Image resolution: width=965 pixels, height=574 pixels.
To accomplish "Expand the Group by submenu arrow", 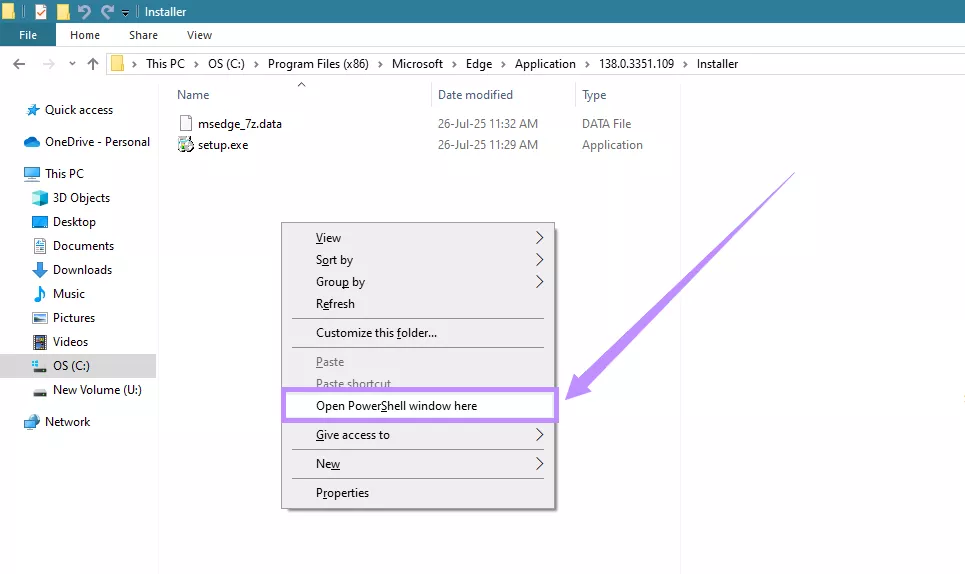I will 539,282.
